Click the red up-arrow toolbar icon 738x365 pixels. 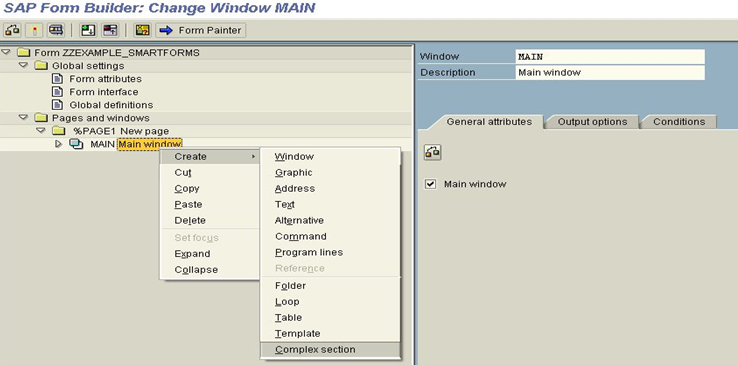coord(110,30)
